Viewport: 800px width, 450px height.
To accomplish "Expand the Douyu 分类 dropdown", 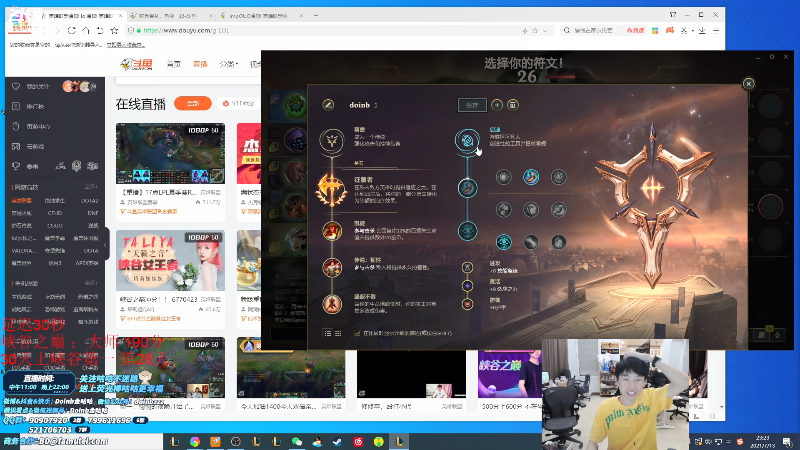I will point(229,64).
